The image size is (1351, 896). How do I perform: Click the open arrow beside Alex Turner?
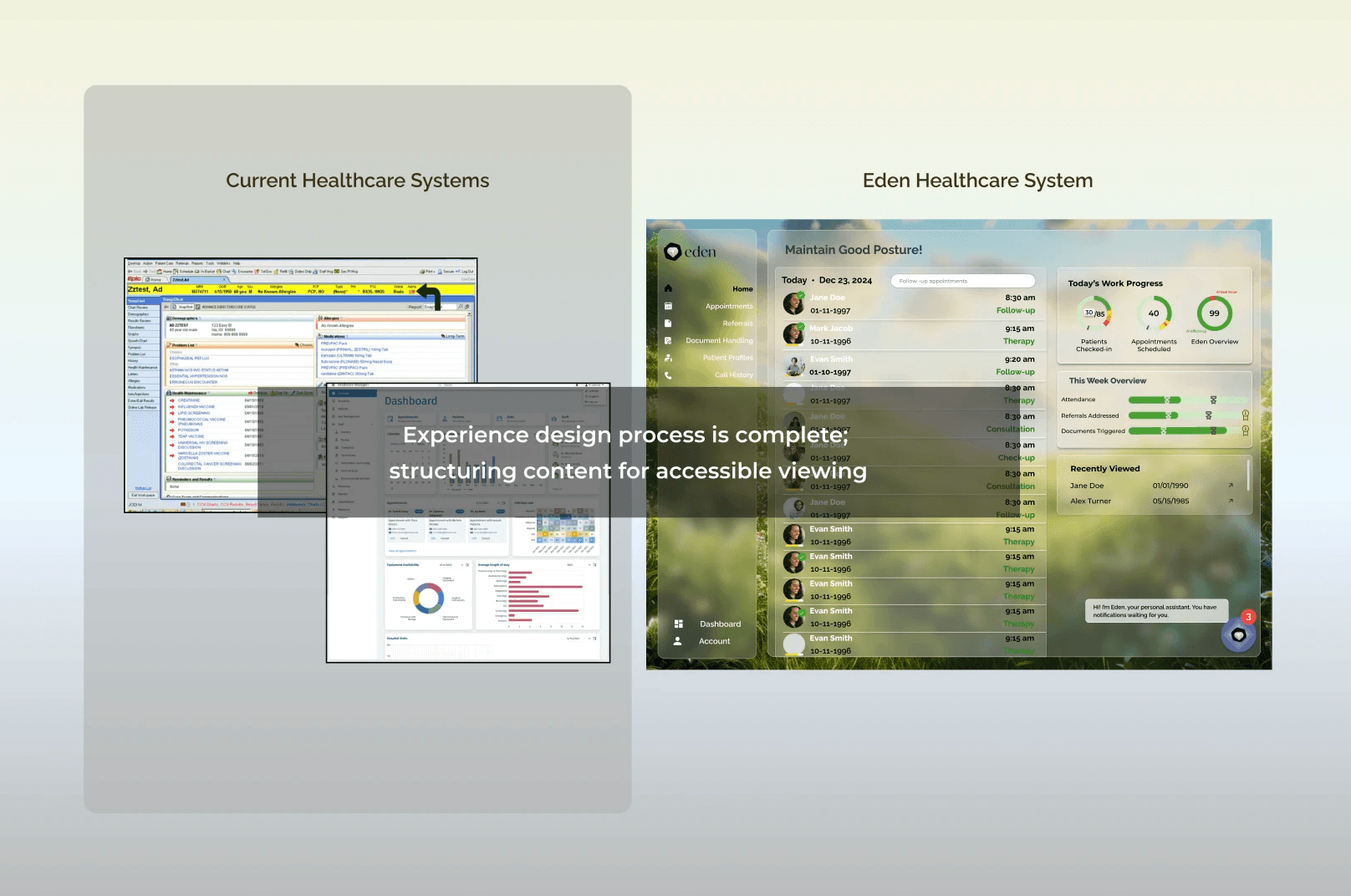(x=1231, y=501)
